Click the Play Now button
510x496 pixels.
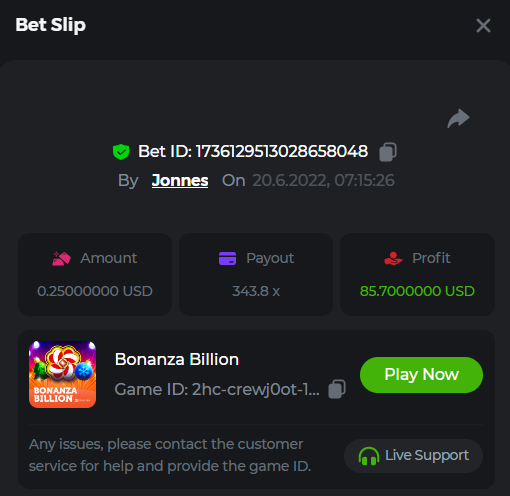421,375
